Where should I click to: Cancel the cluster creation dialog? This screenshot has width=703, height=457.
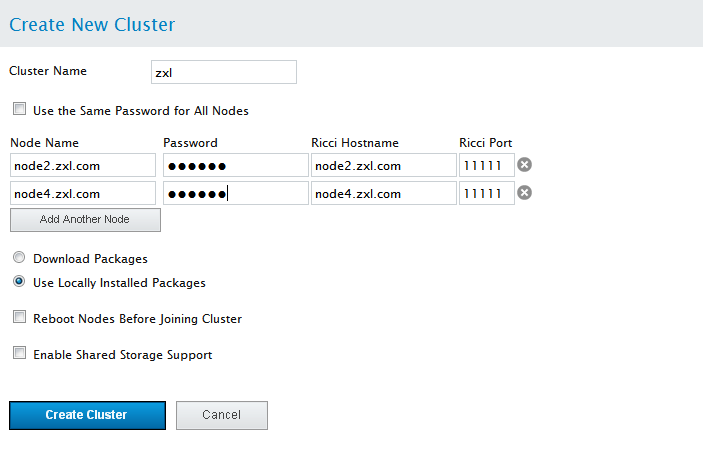(222, 415)
